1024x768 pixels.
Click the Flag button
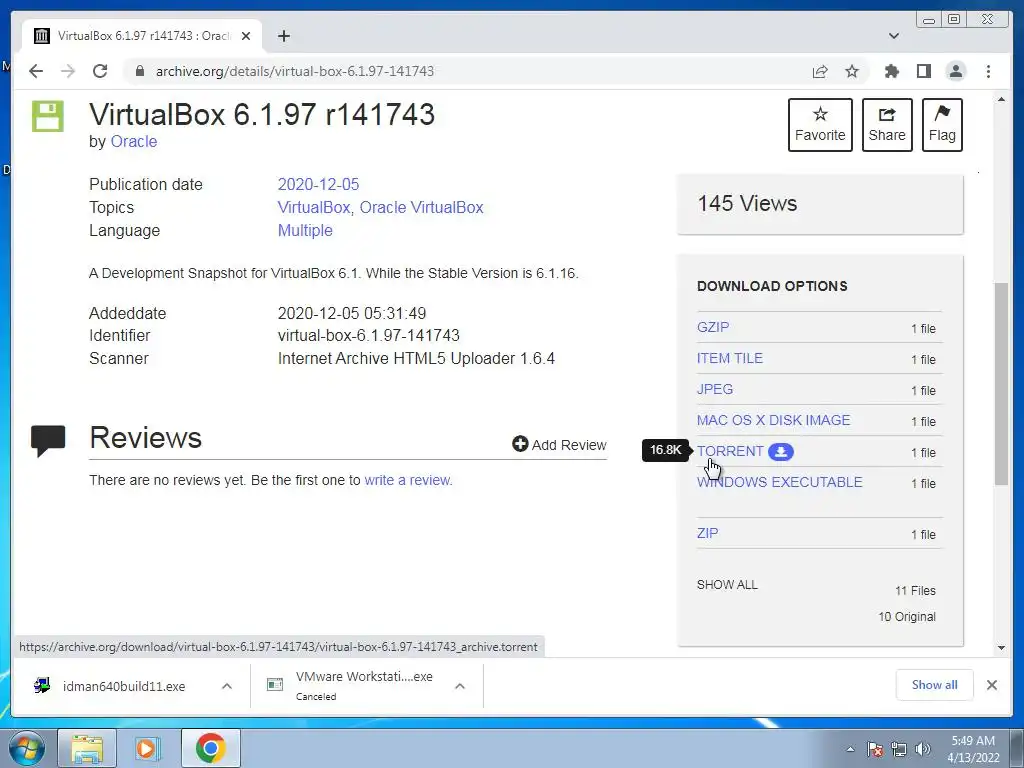tap(942, 125)
